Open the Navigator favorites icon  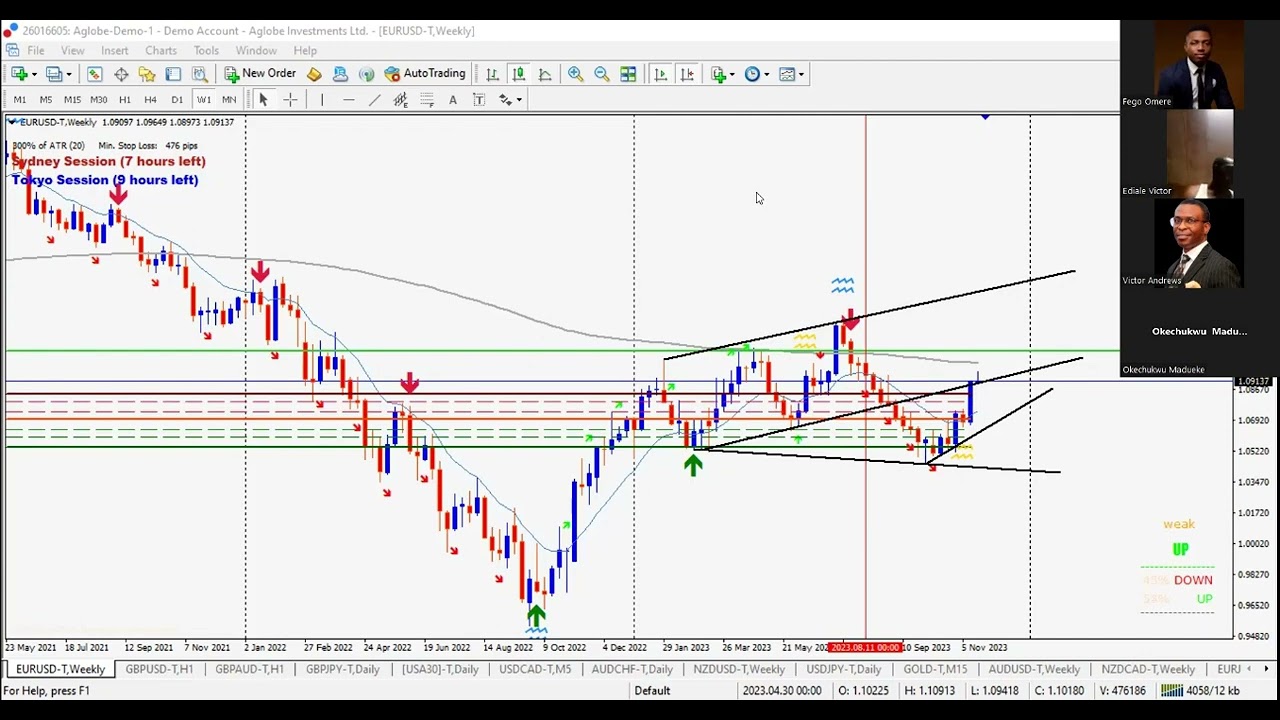click(x=147, y=74)
